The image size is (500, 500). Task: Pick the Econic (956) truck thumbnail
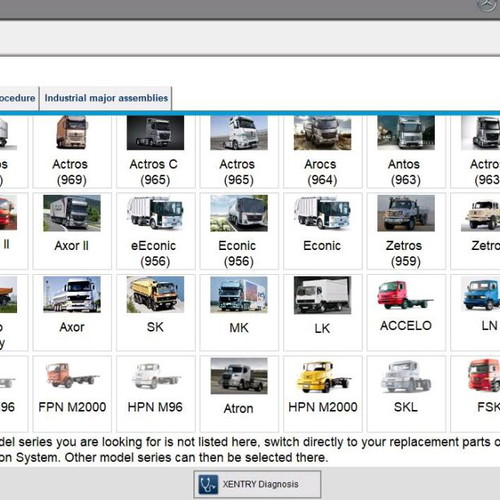tap(239, 213)
